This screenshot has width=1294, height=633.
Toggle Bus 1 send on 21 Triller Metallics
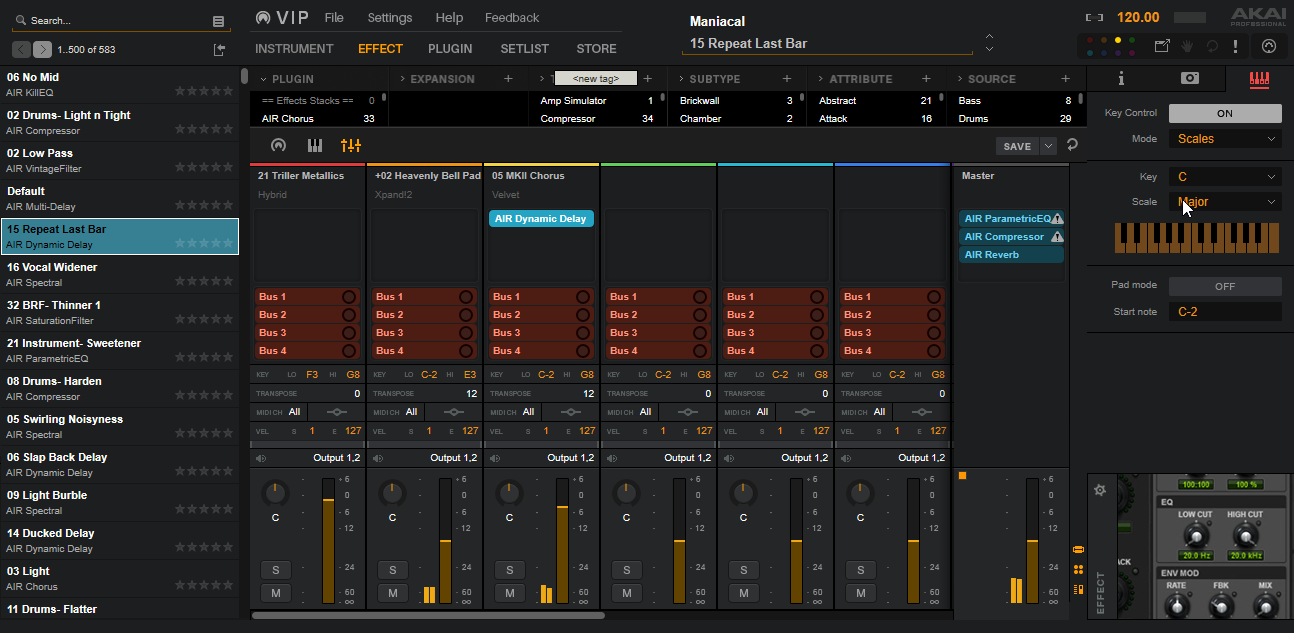348,297
